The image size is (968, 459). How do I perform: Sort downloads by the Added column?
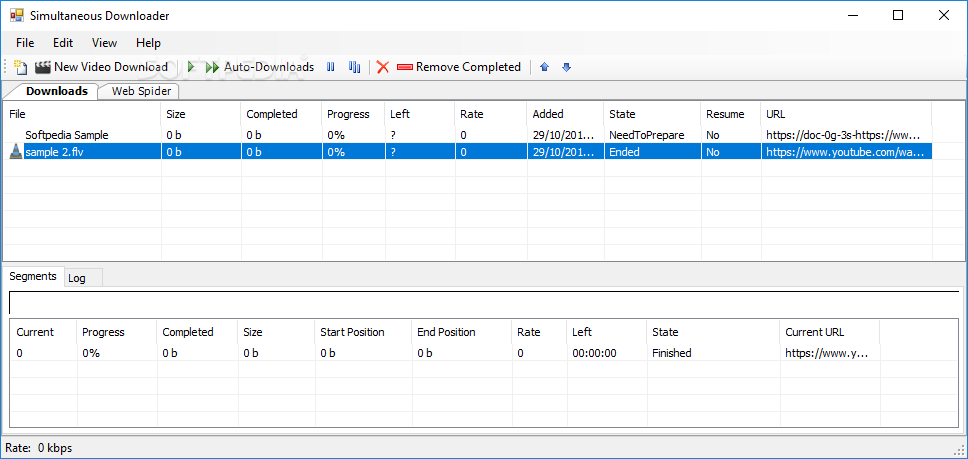coord(566,114)
